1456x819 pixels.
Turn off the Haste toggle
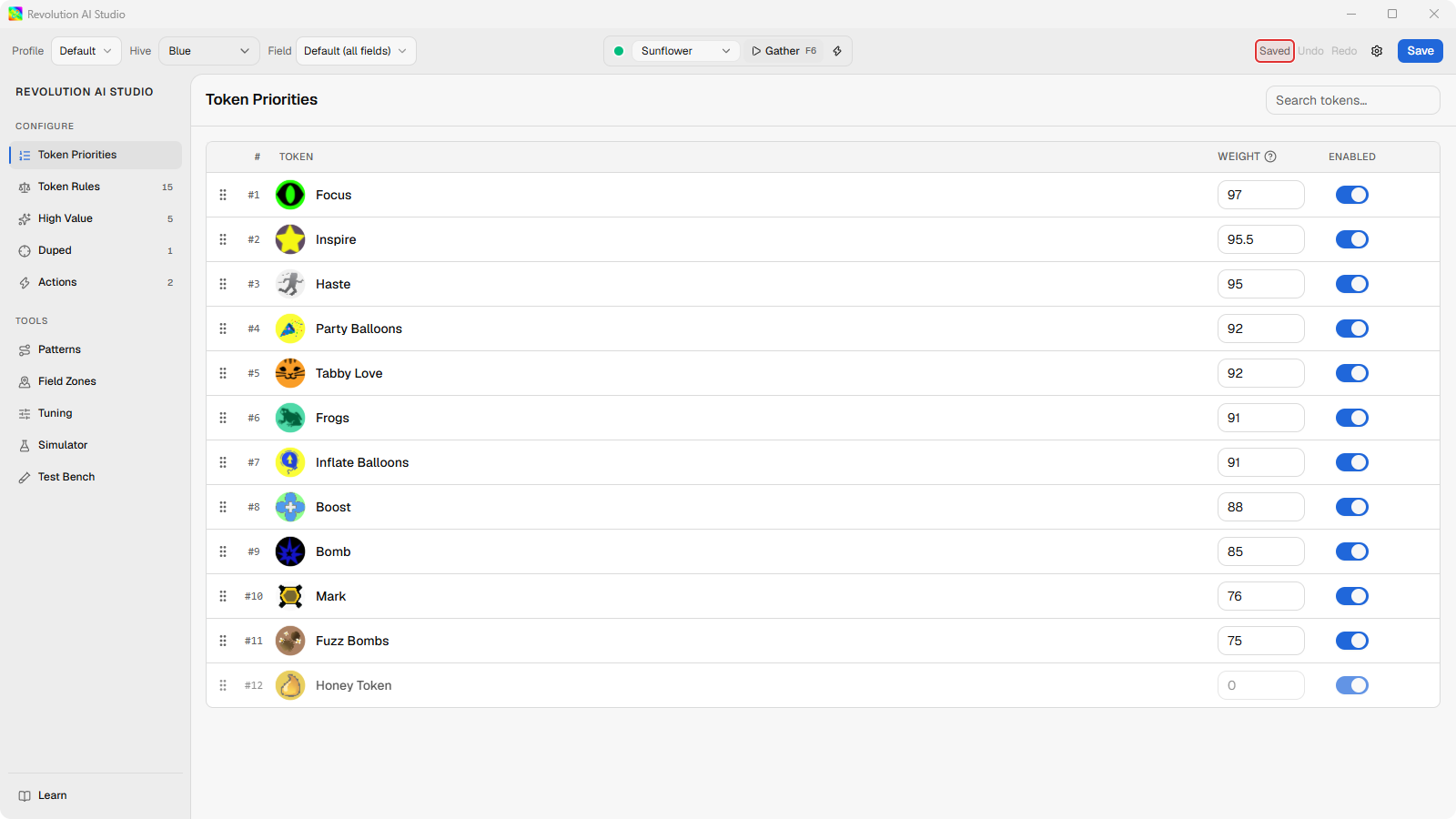click(x=1352, y=284)
